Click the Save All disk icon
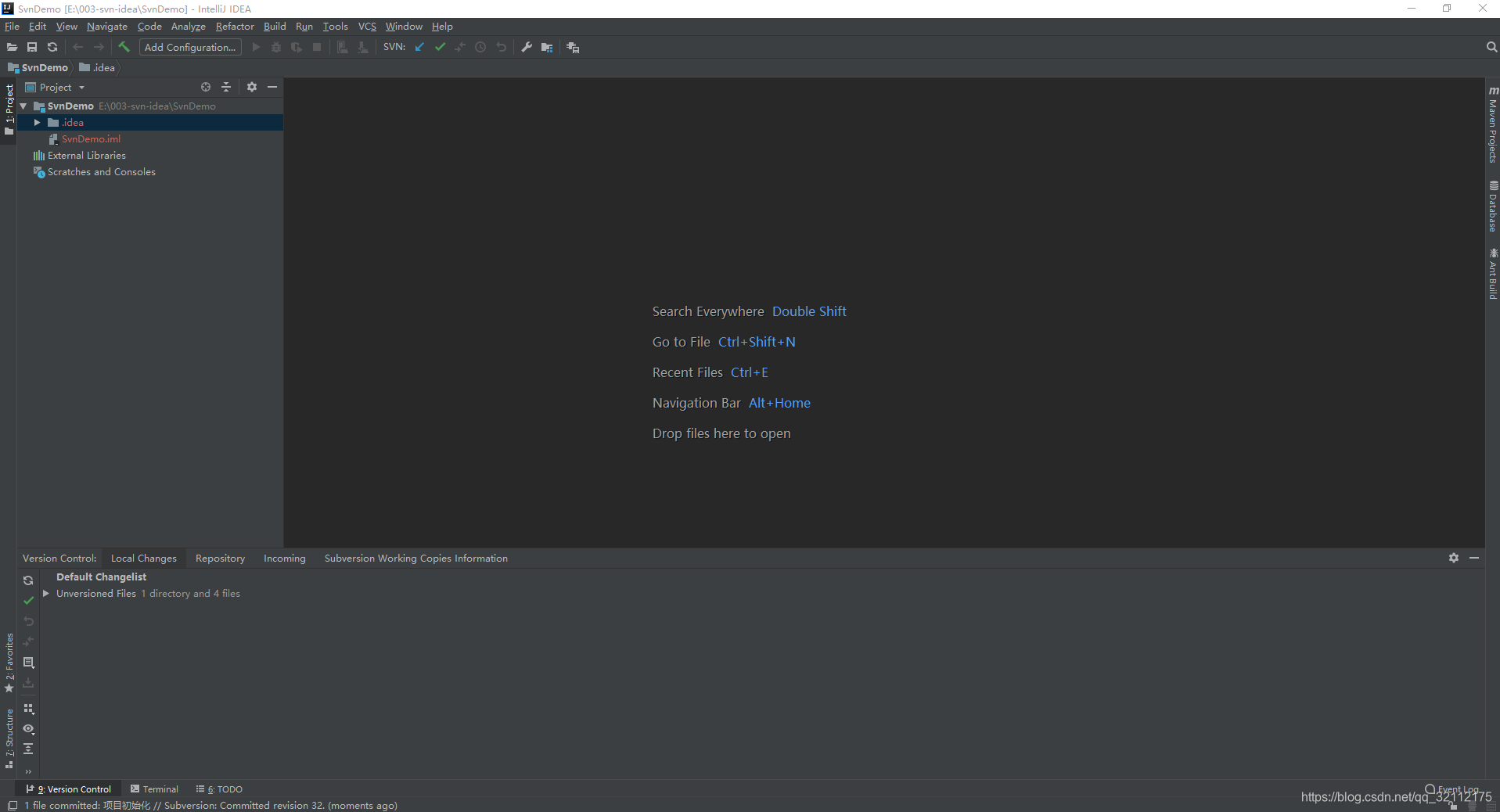1500x812 pixels. point(32,47)
